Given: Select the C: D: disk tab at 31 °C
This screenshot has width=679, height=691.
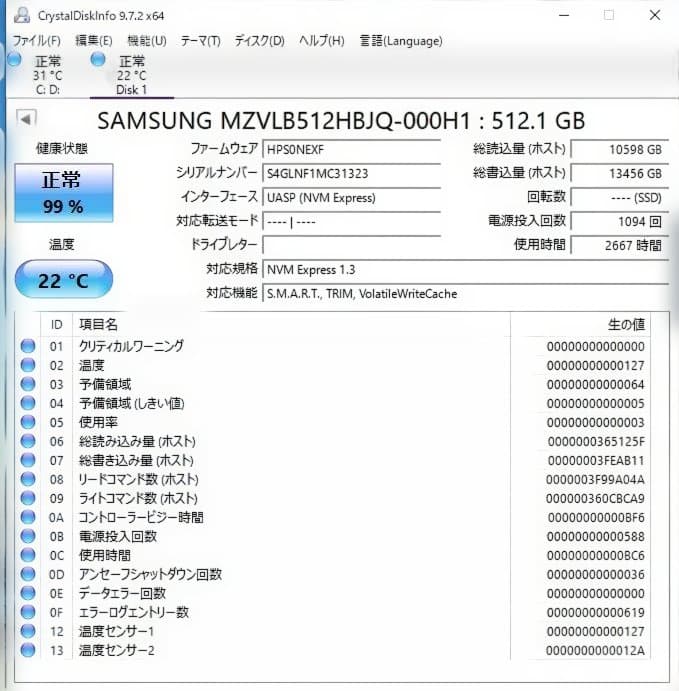Looking at the screenshot, I should tap(48, 75).
